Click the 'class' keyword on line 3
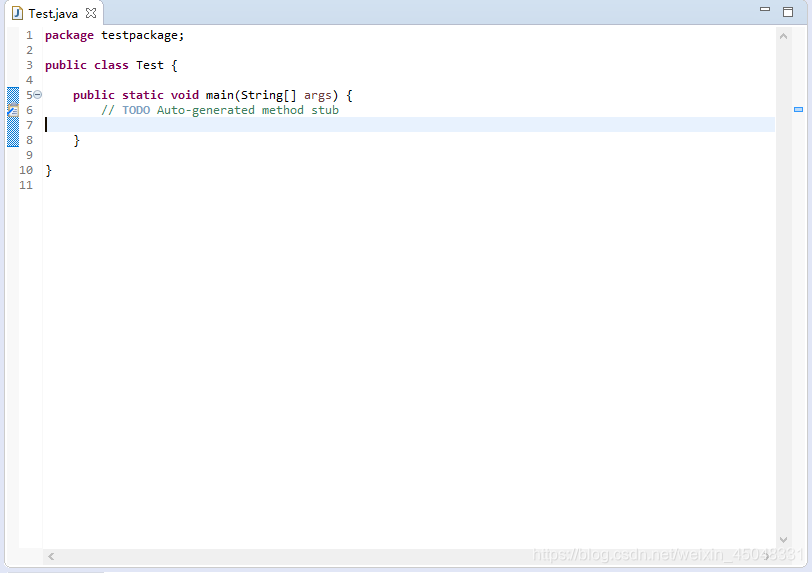Screen dimensions: 812x573 point(111,65)
